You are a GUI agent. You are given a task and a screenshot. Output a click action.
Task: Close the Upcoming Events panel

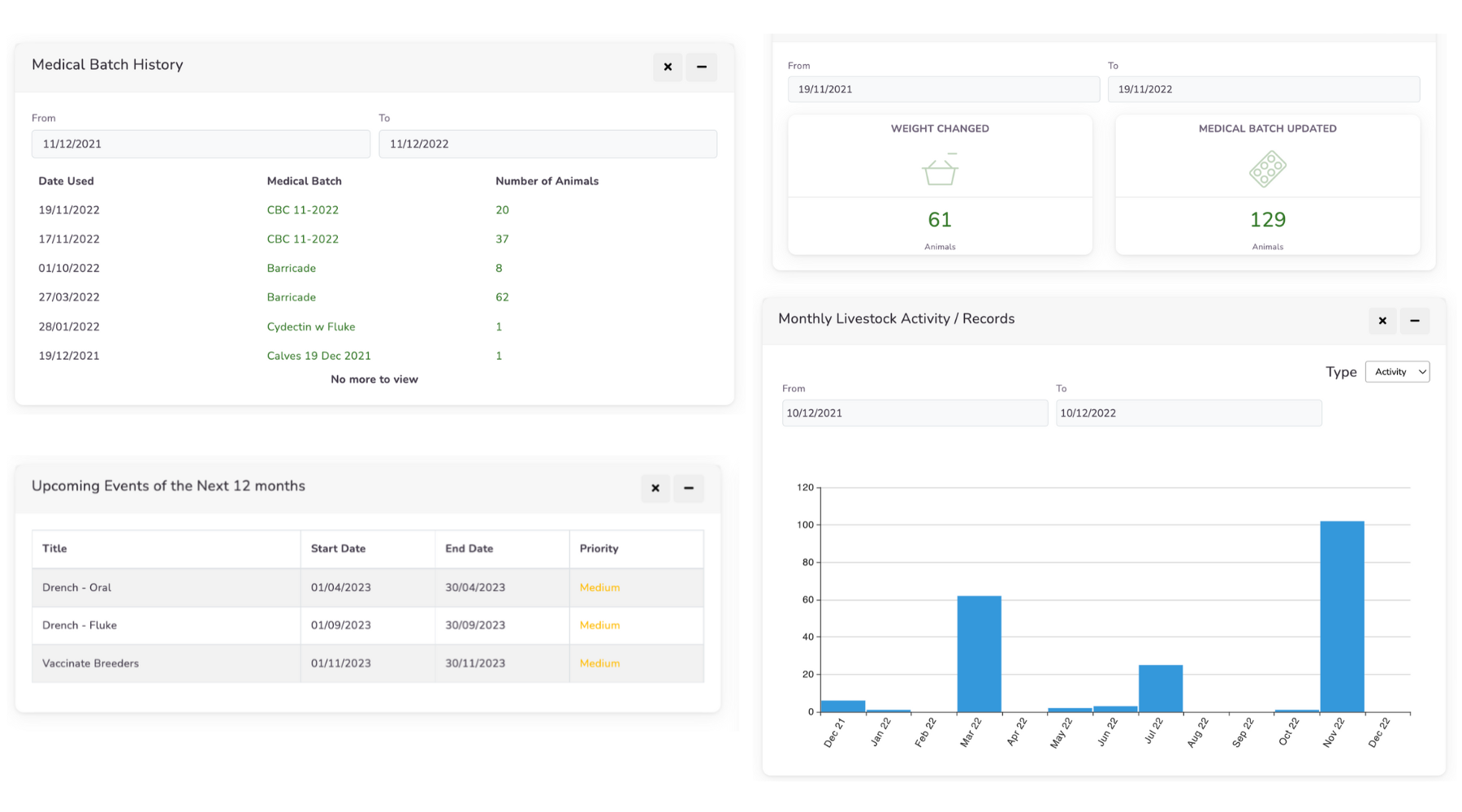(x=655, y=488)
